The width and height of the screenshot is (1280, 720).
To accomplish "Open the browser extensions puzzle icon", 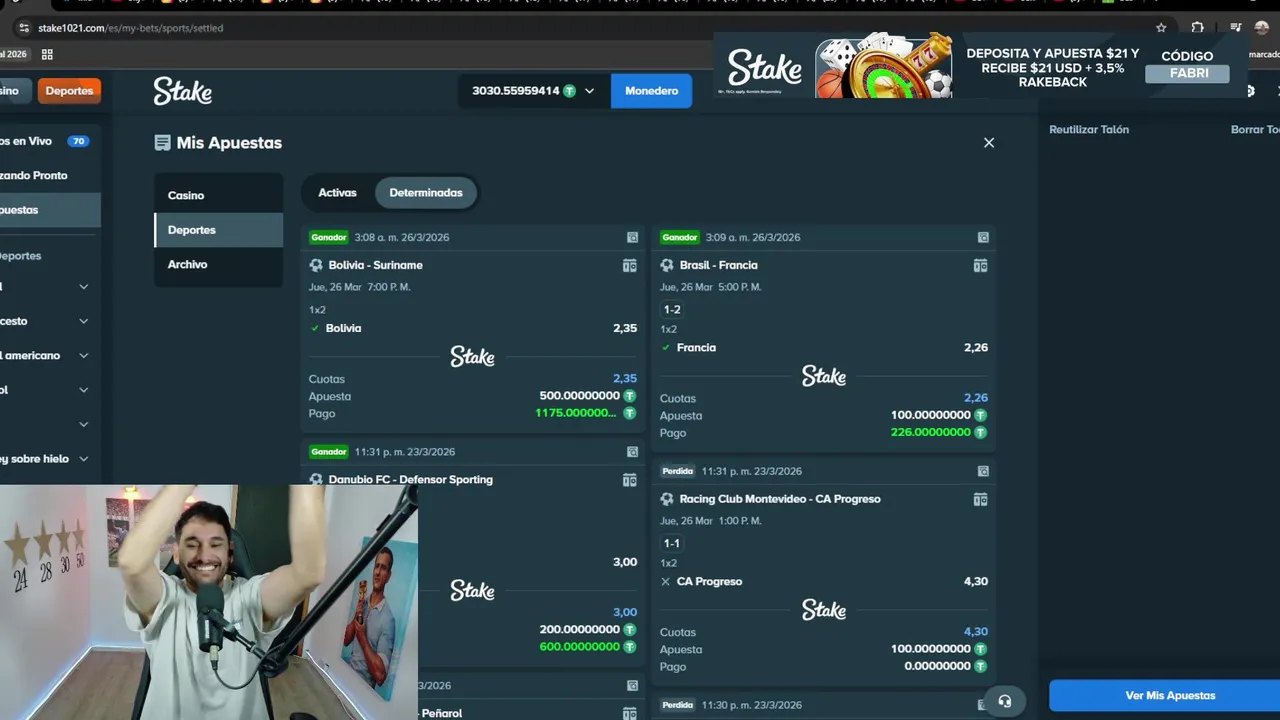I will [1197, 28].
